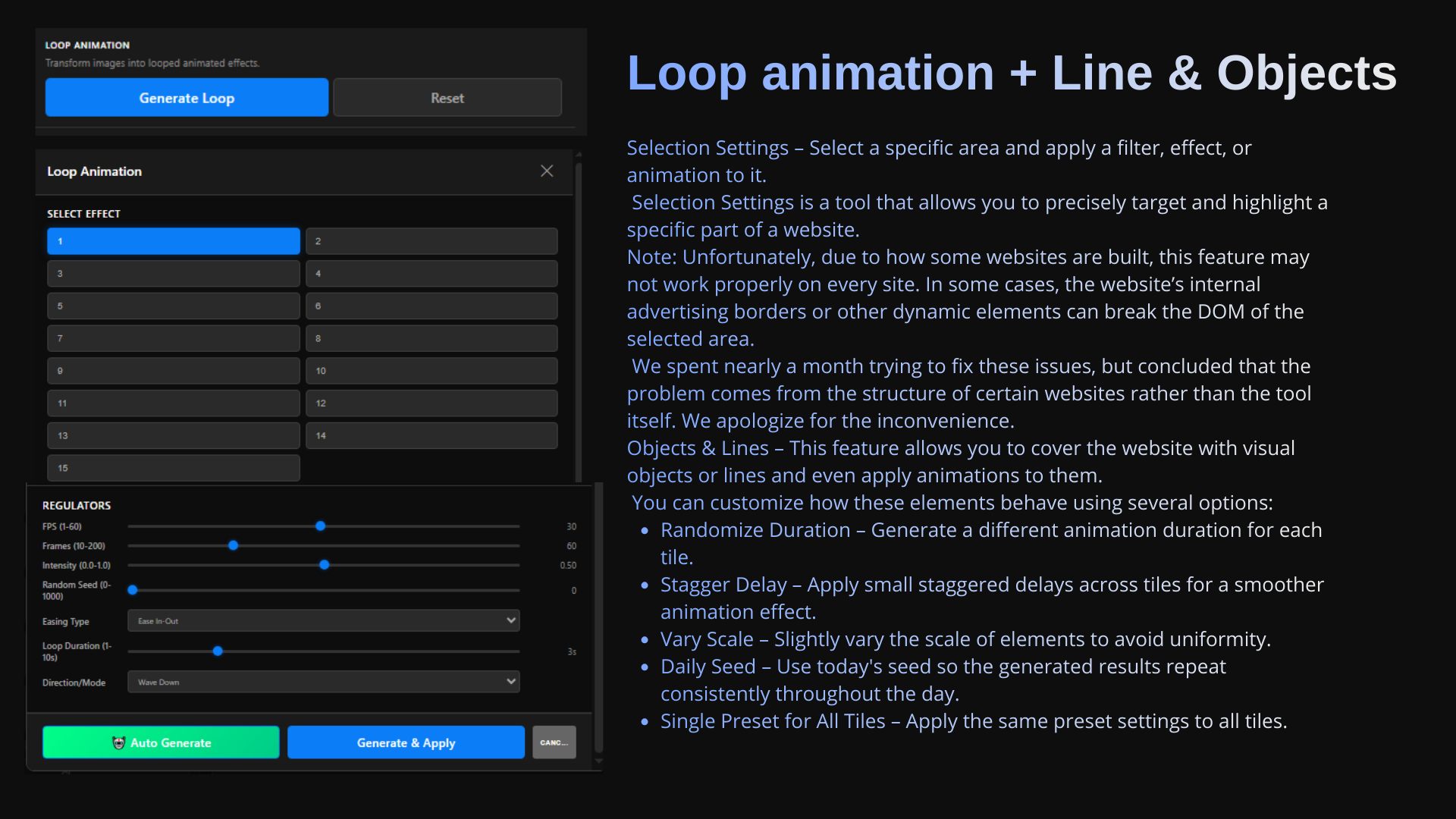Choose effect number 6

pos(431,306)
